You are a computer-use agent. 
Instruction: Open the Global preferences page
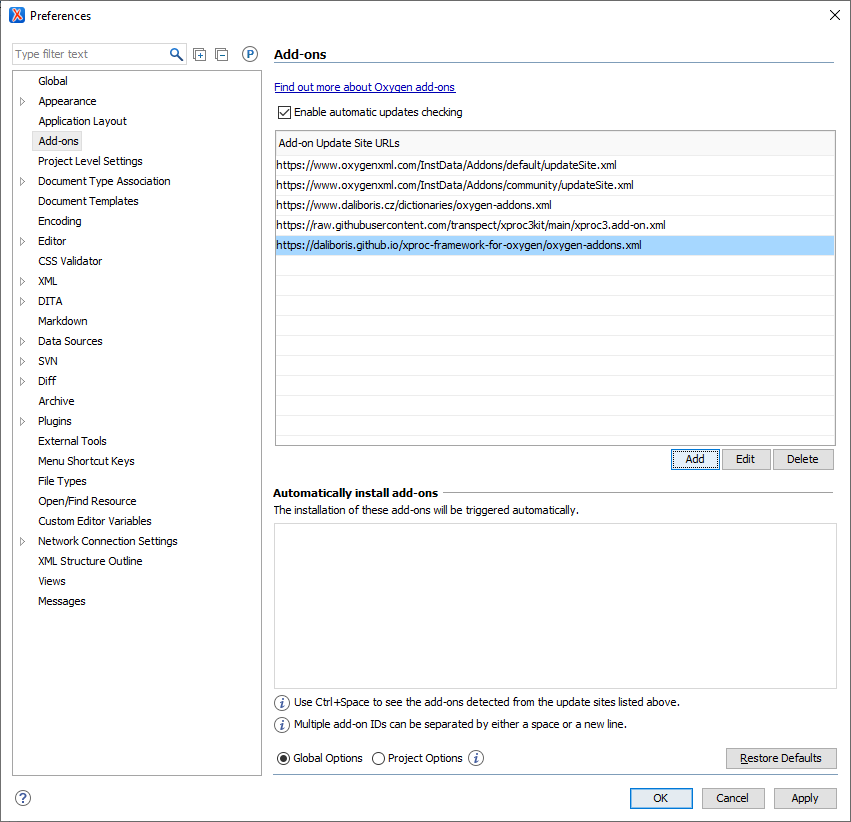[x=53, y=81]
